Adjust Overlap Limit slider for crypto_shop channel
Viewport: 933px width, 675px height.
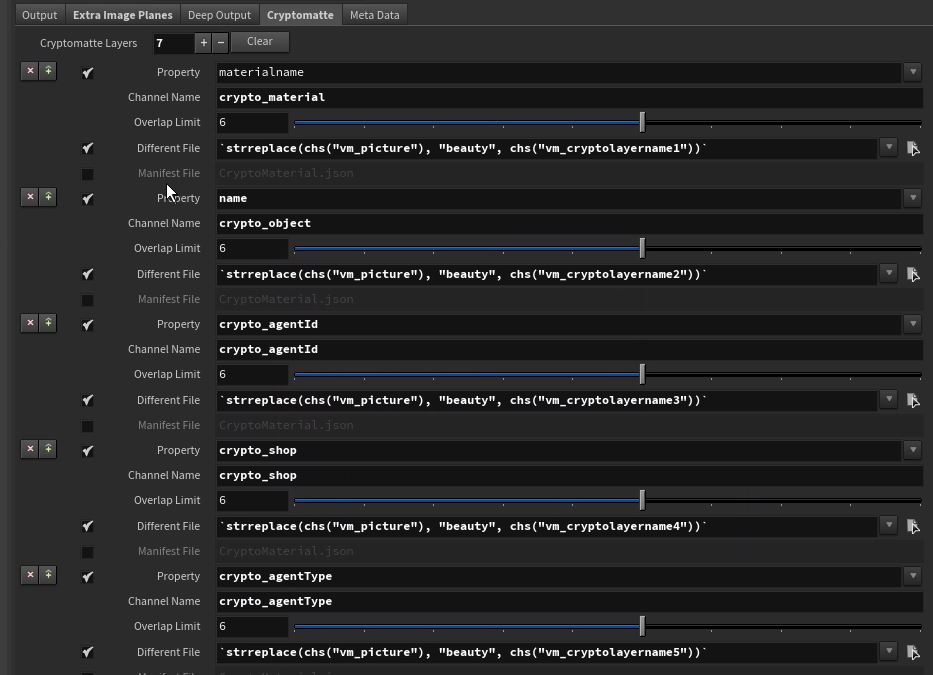(x=608, y=501)
